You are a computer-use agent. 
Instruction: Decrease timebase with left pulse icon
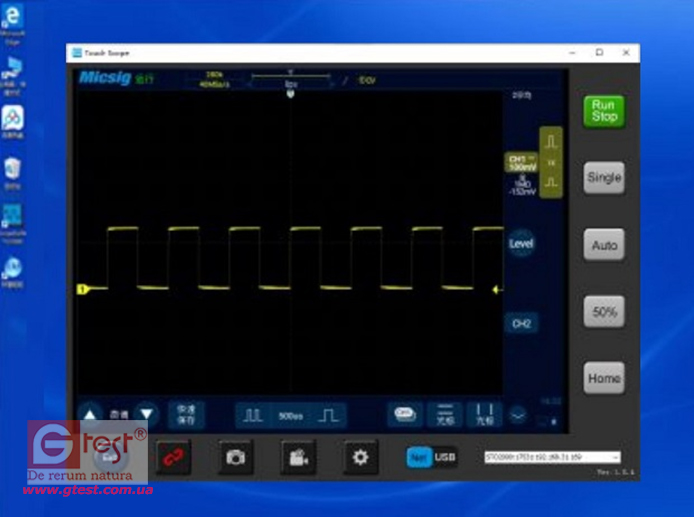point(253,414)
